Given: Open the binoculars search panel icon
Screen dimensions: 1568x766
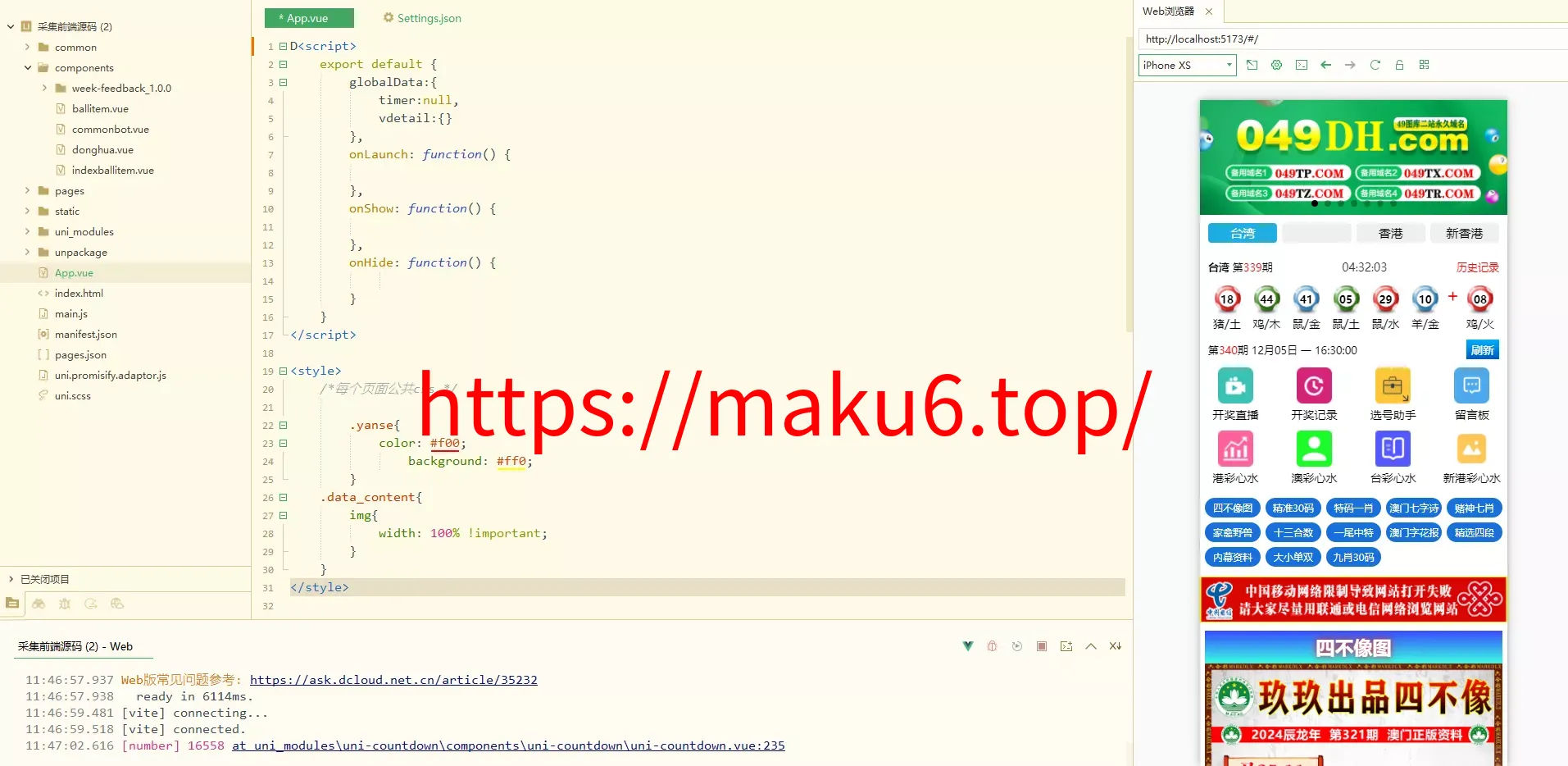Looking at the screenshot, I should click(x=39, y=604).
